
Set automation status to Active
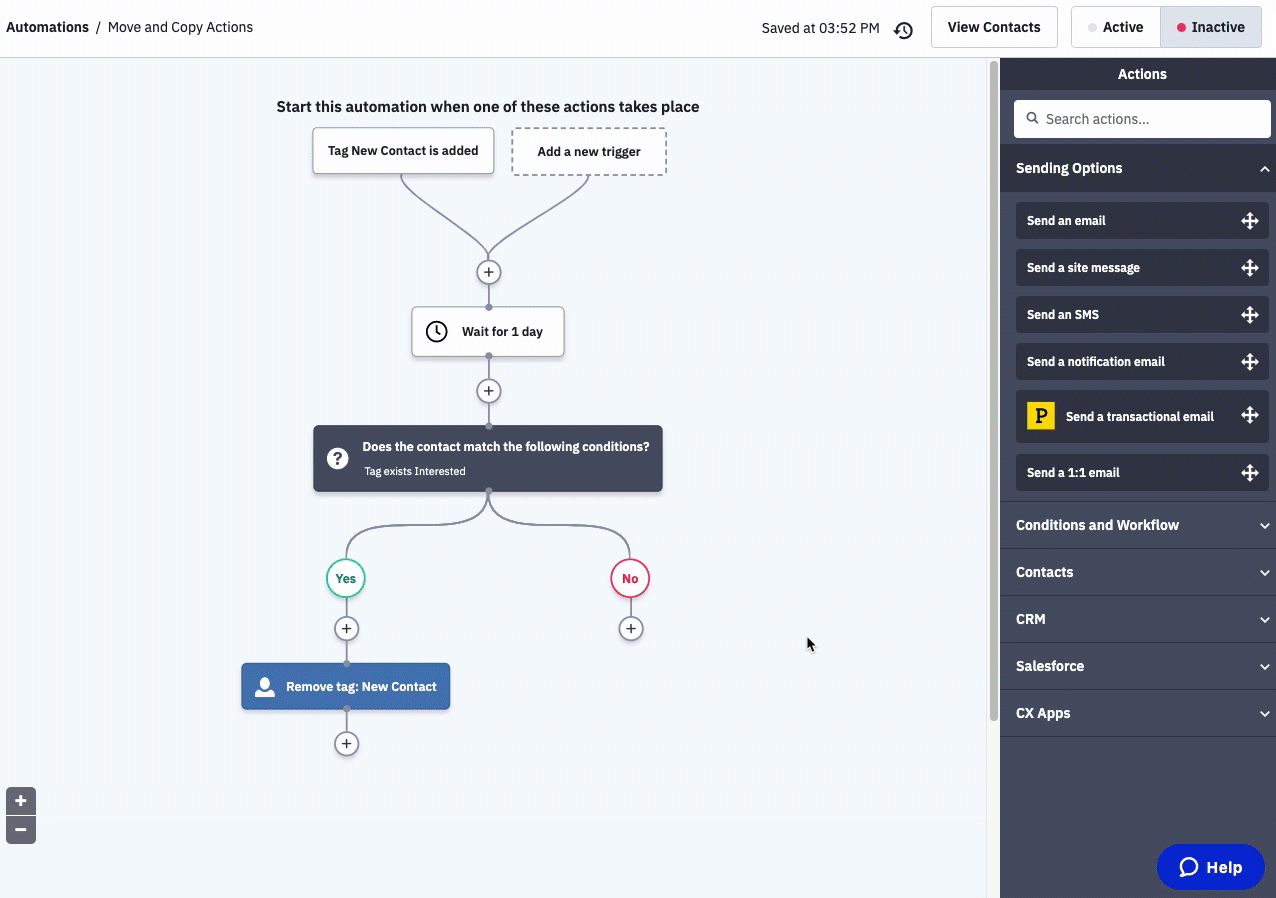(x=1115, y=28)
